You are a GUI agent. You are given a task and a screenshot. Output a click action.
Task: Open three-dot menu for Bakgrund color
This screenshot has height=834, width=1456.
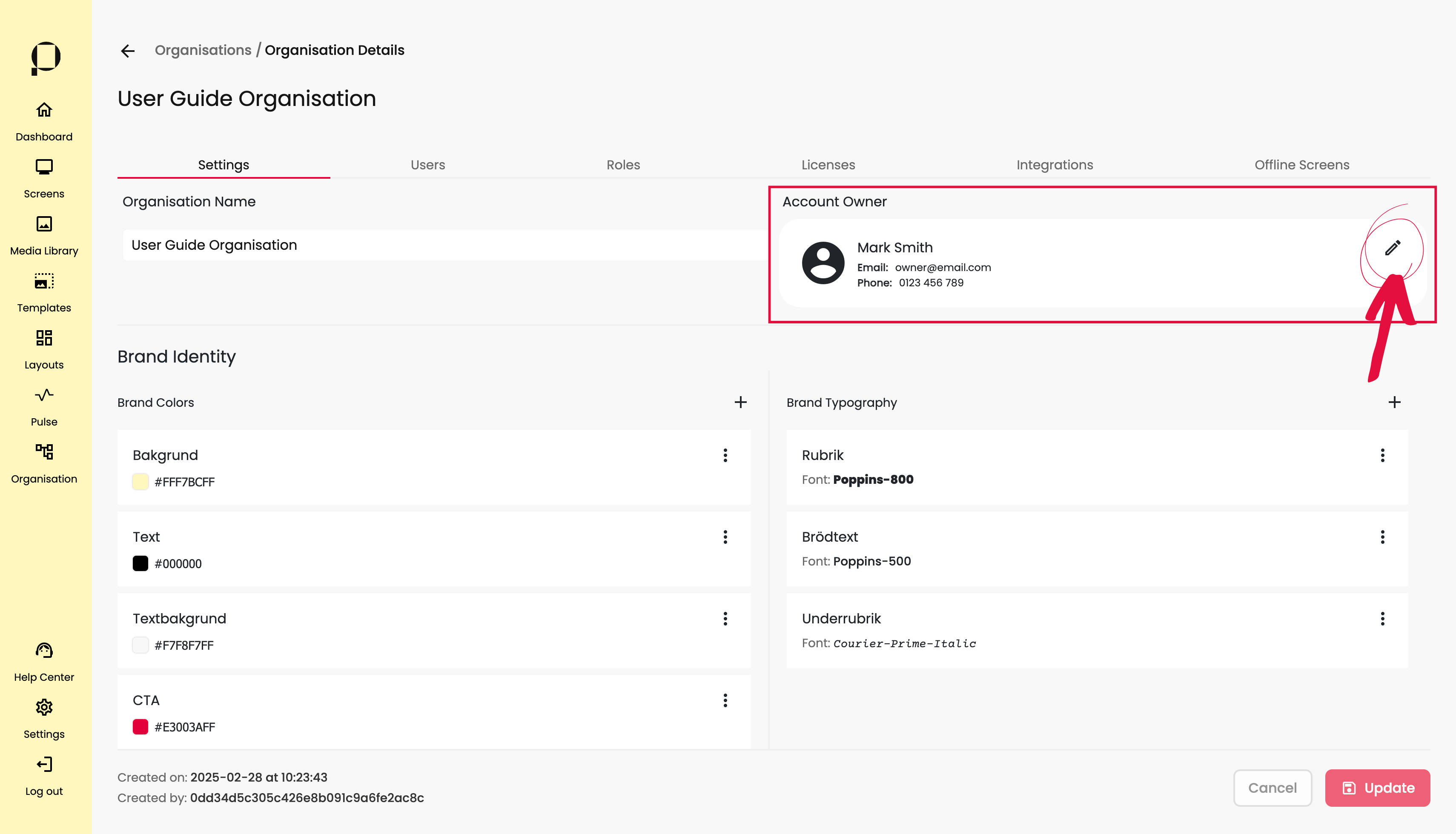725,455
